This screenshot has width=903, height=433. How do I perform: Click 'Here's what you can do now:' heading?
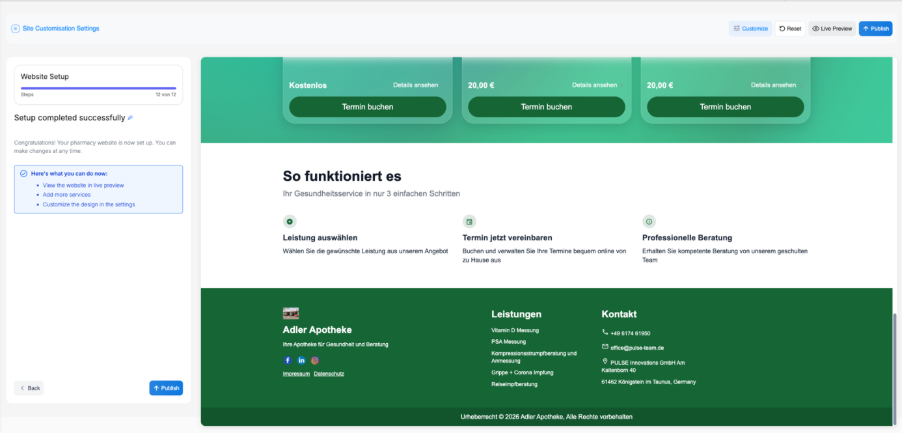point(69,173)
